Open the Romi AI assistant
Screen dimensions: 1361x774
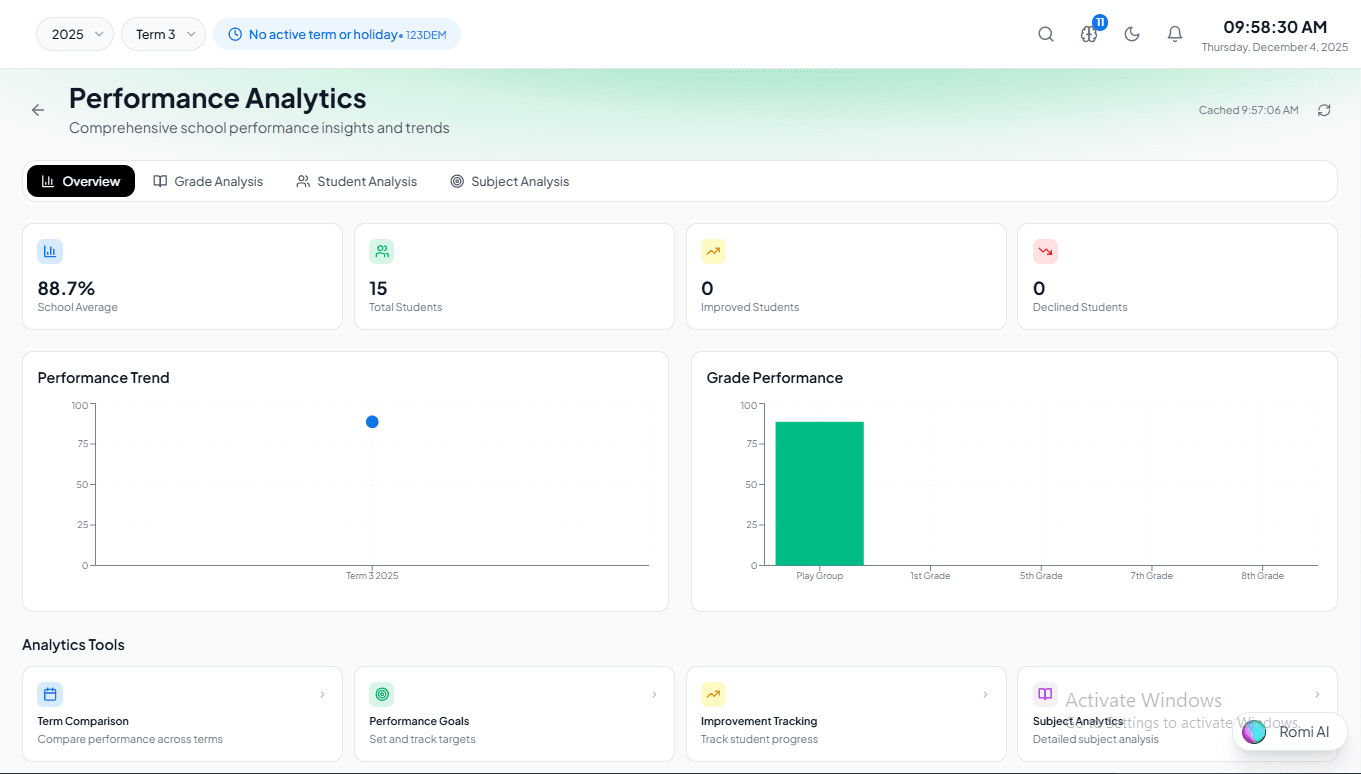(x=1289, y=732)
